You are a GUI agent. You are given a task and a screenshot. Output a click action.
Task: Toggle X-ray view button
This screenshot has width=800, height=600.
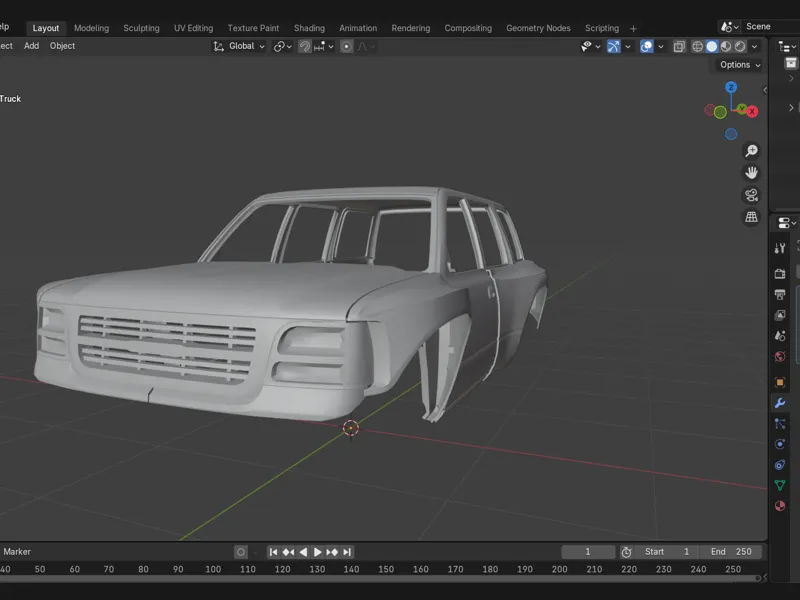coord(679,46)
